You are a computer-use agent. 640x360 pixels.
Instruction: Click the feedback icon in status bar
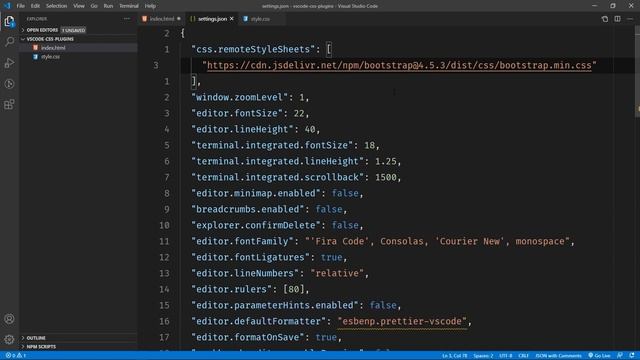click(x=620, y=356)
